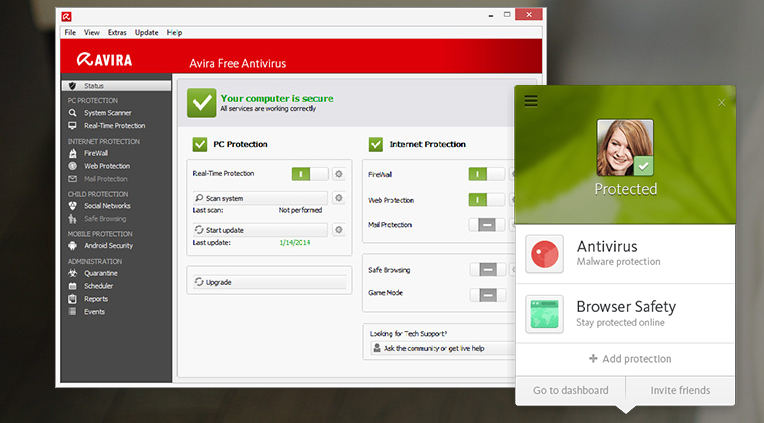Switch off the Web Protection toggle
The width and height of the screenshot is (764, 423).
click(486, 200)
